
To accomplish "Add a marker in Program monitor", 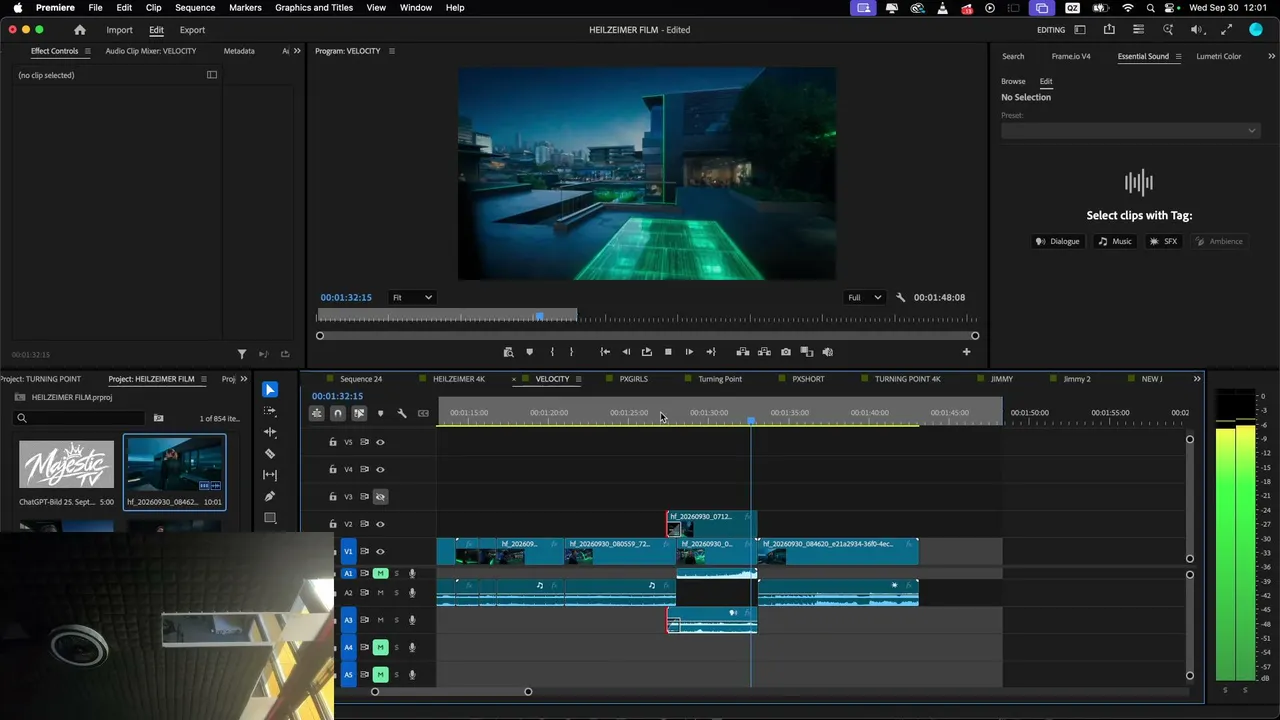I will coord(530,352).
